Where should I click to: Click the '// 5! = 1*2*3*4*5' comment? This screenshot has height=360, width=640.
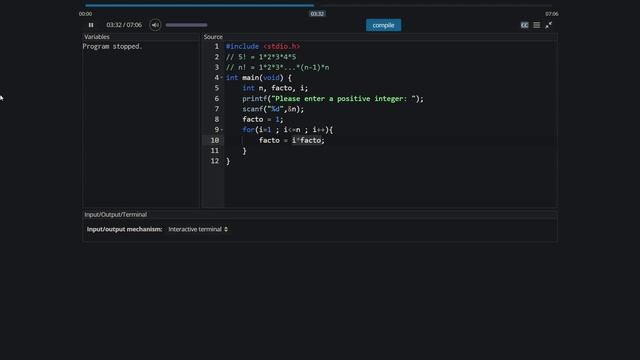(x=261, y=57)
